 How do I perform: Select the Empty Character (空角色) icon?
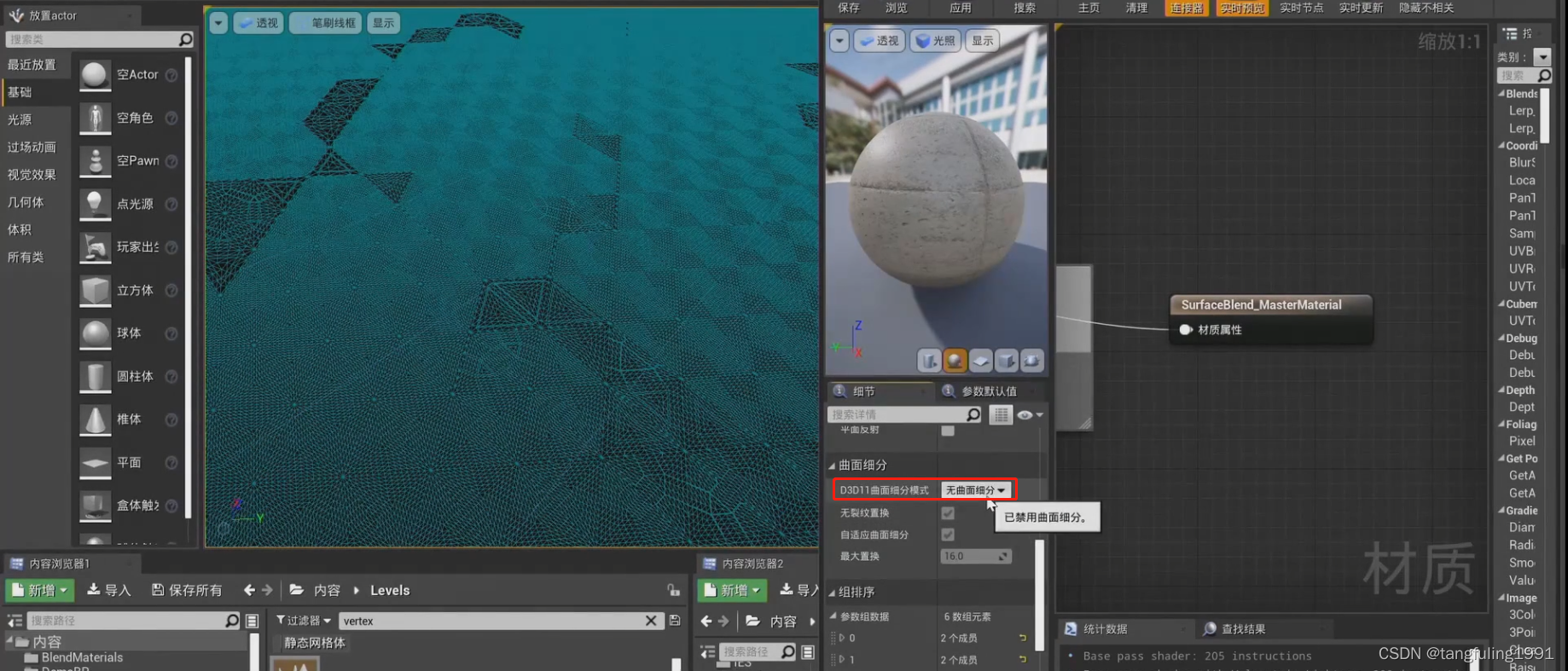[95, 118]
